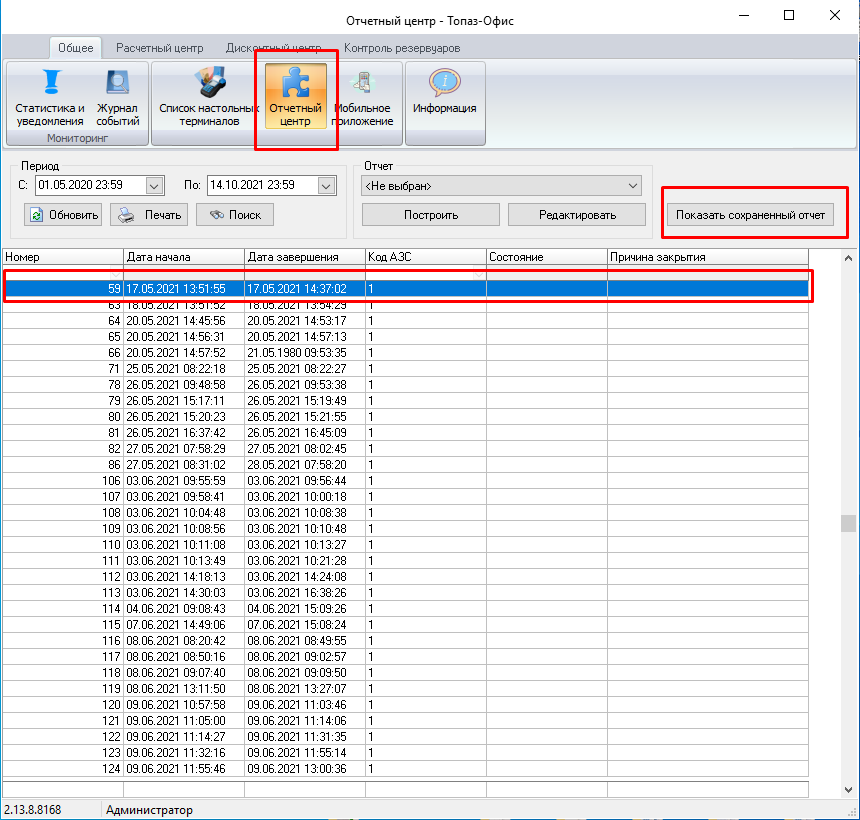Click the Поиск search button
The height and width of the screenshot is (820, 860).
pyautogui.click(x=235, y=214)
